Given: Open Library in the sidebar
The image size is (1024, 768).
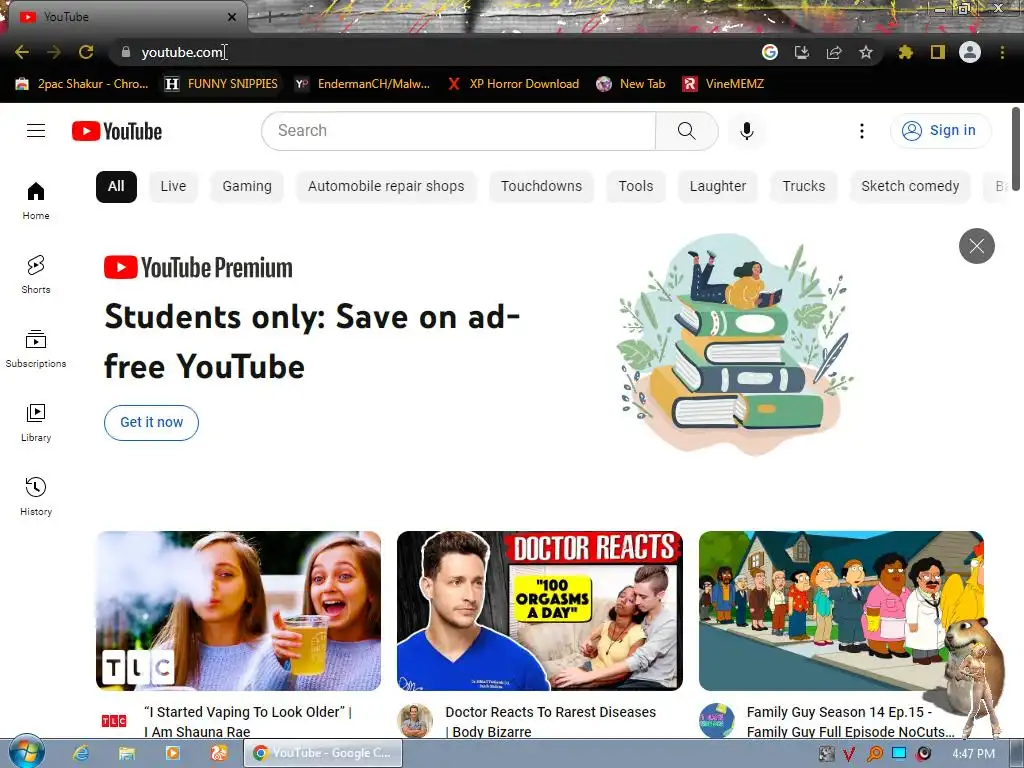Looking at the screenshot, I should pyautogui.click(x=36, y=423).
